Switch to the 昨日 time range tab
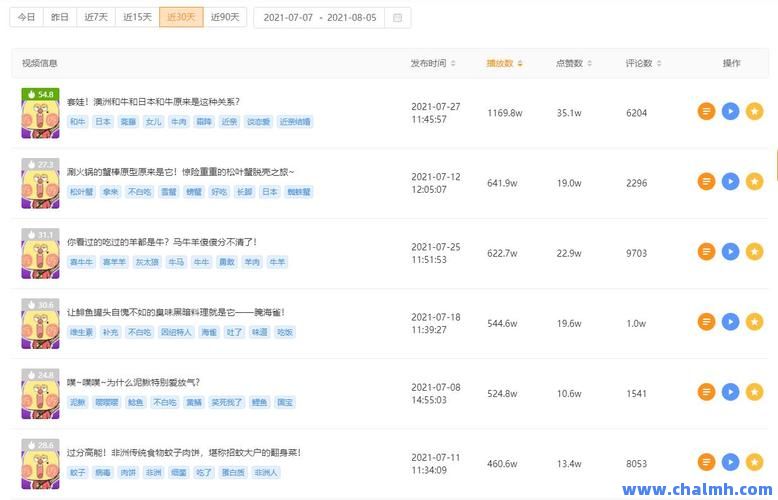The width and height of the screenshot is (778, 500). coord(60,17)
